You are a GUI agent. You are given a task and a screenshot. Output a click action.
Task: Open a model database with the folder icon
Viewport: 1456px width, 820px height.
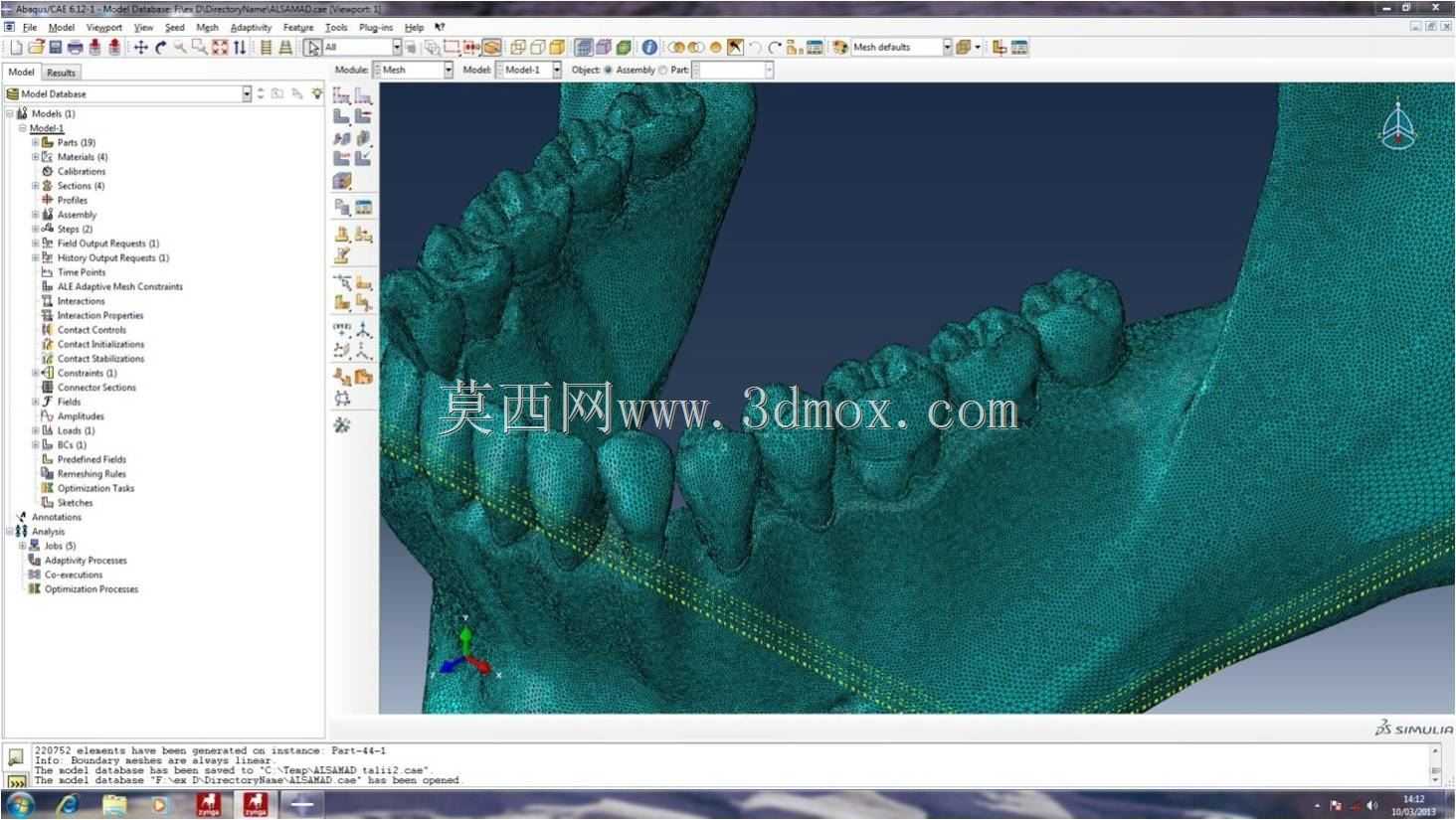(x=36, y=47)
